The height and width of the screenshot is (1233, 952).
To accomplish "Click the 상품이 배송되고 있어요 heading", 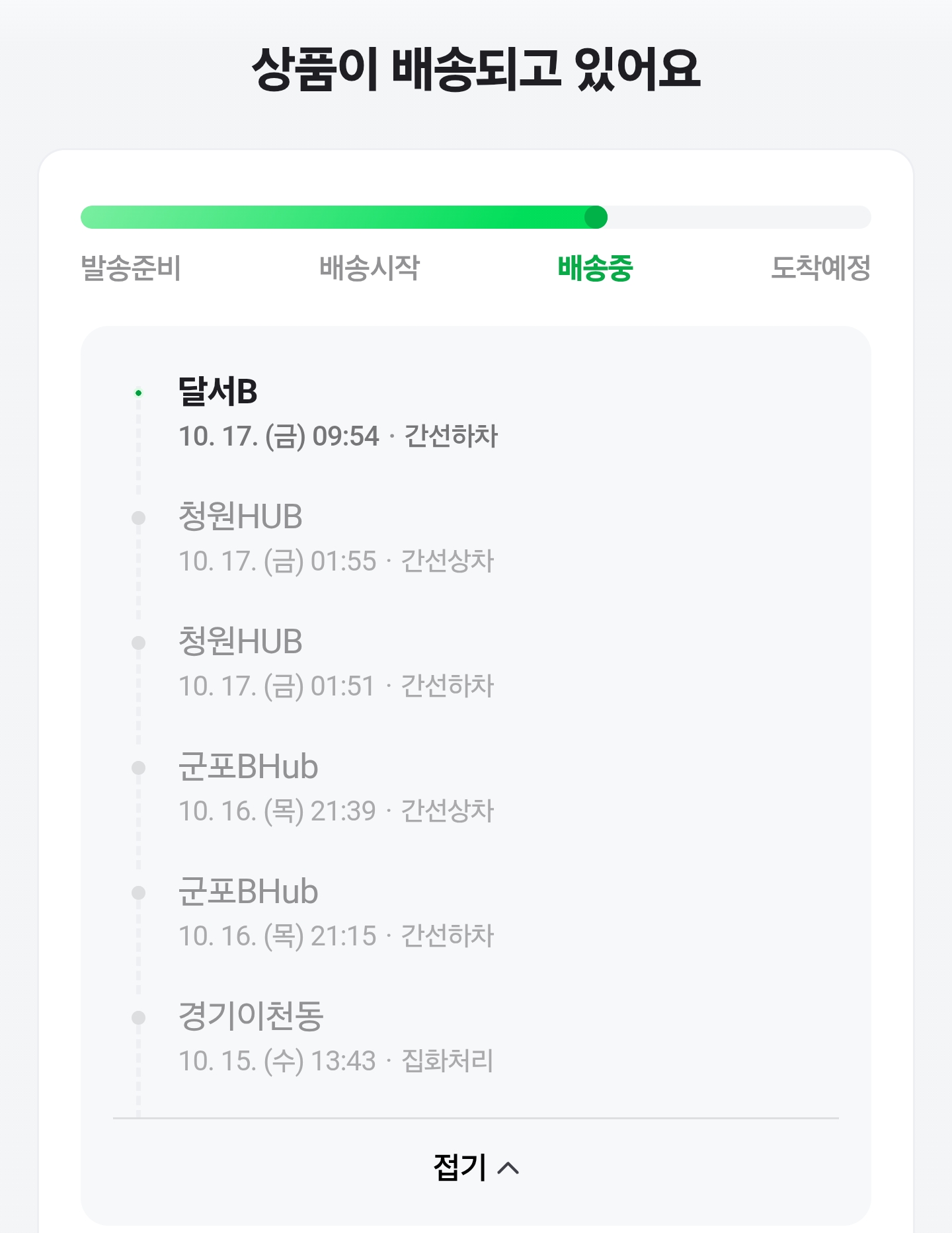I will click(x=476, y=69).
